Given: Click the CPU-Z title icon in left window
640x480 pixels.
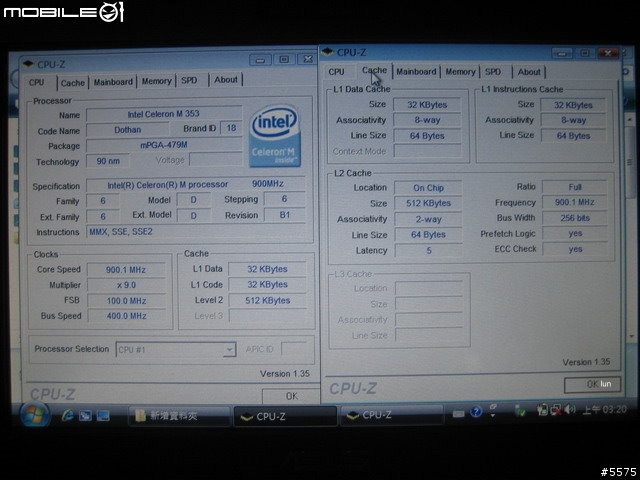Looking at the screenshot, I should [28, 64].
